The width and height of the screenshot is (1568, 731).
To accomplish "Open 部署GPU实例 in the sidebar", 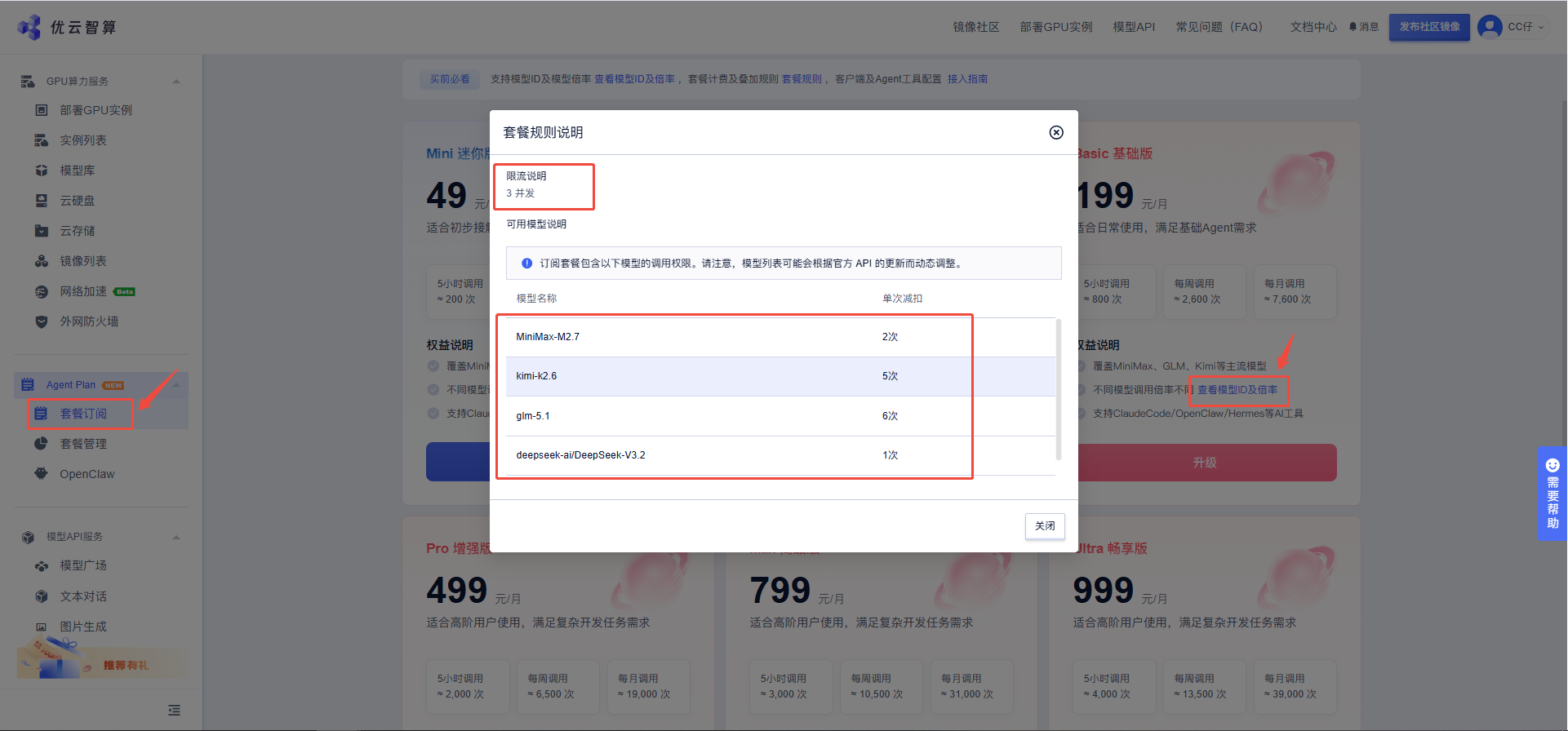I will [x=96, y=110].
